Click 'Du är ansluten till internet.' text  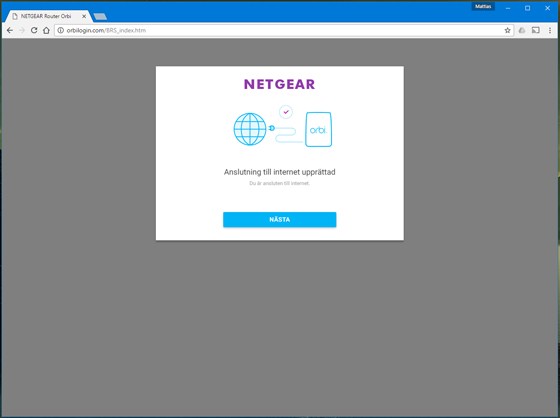tap(280, 183)
